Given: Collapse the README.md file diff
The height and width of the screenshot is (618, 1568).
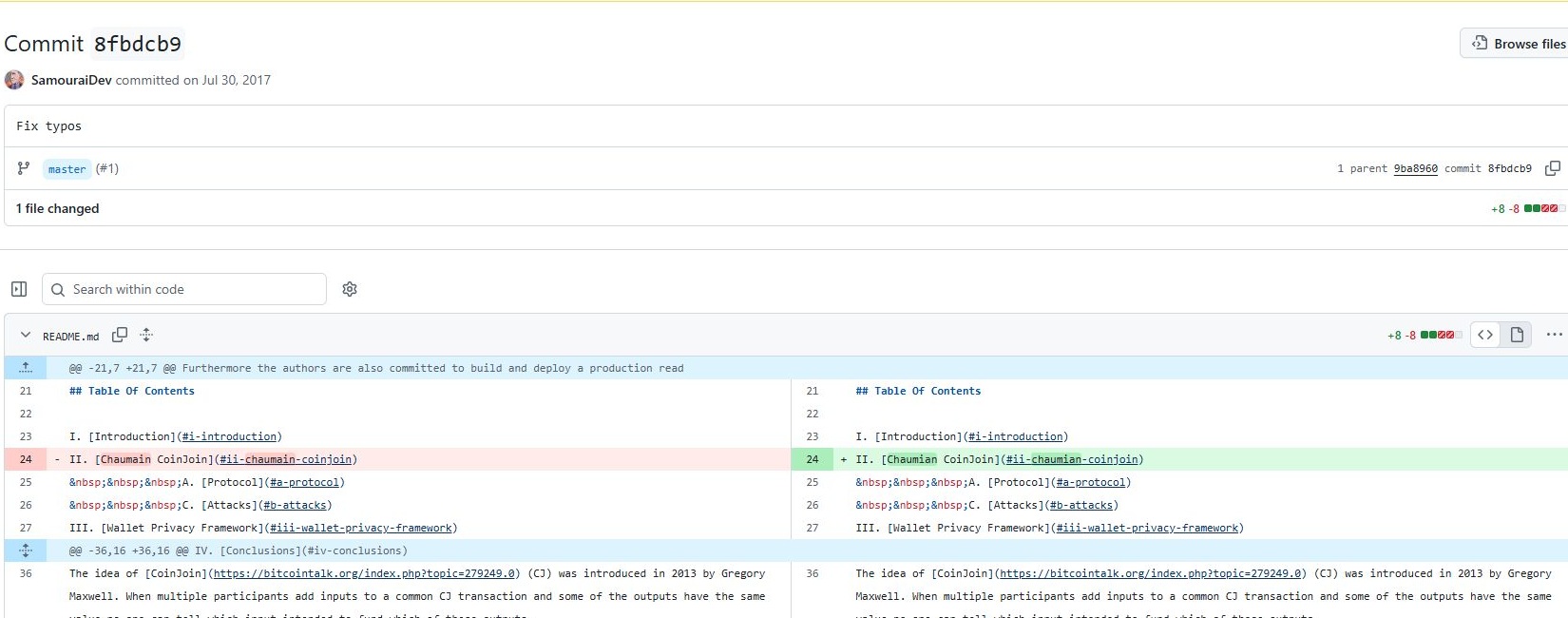Looking at the screenshot, I should [x=26, y=336].
